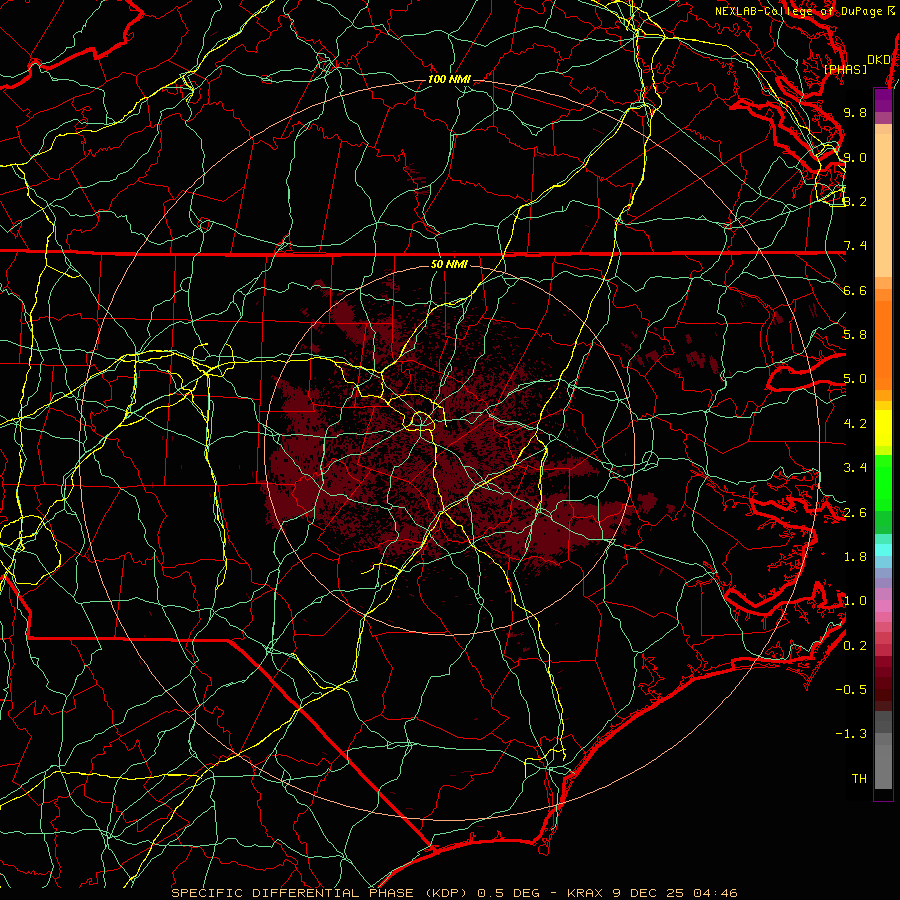Click the 7.4 value on color scale
The height and width of the screenshot is (900, 900).
point(855,246)
